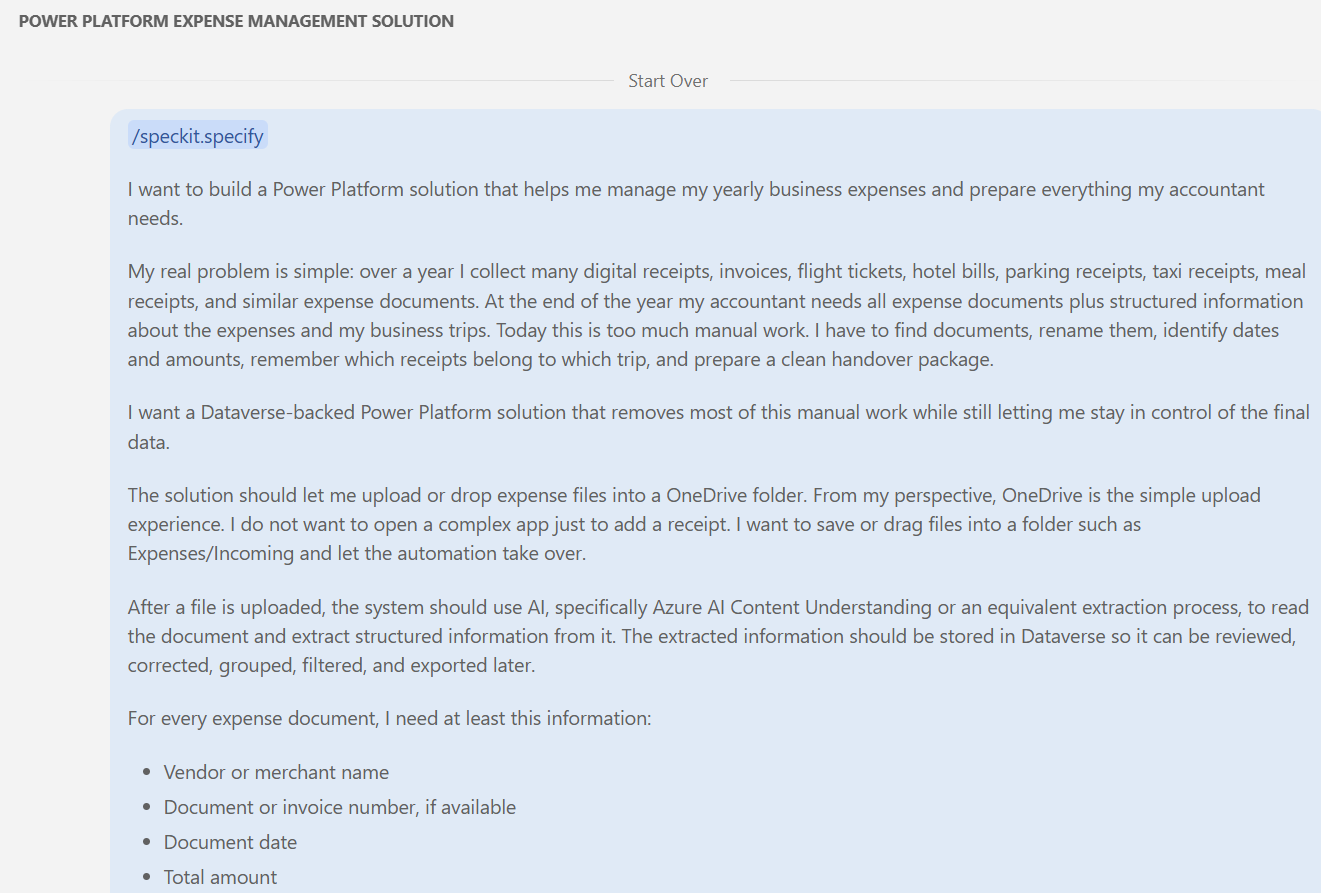Select the /speckit.specify command chip

pyautogui.click(x=198, y=136)
